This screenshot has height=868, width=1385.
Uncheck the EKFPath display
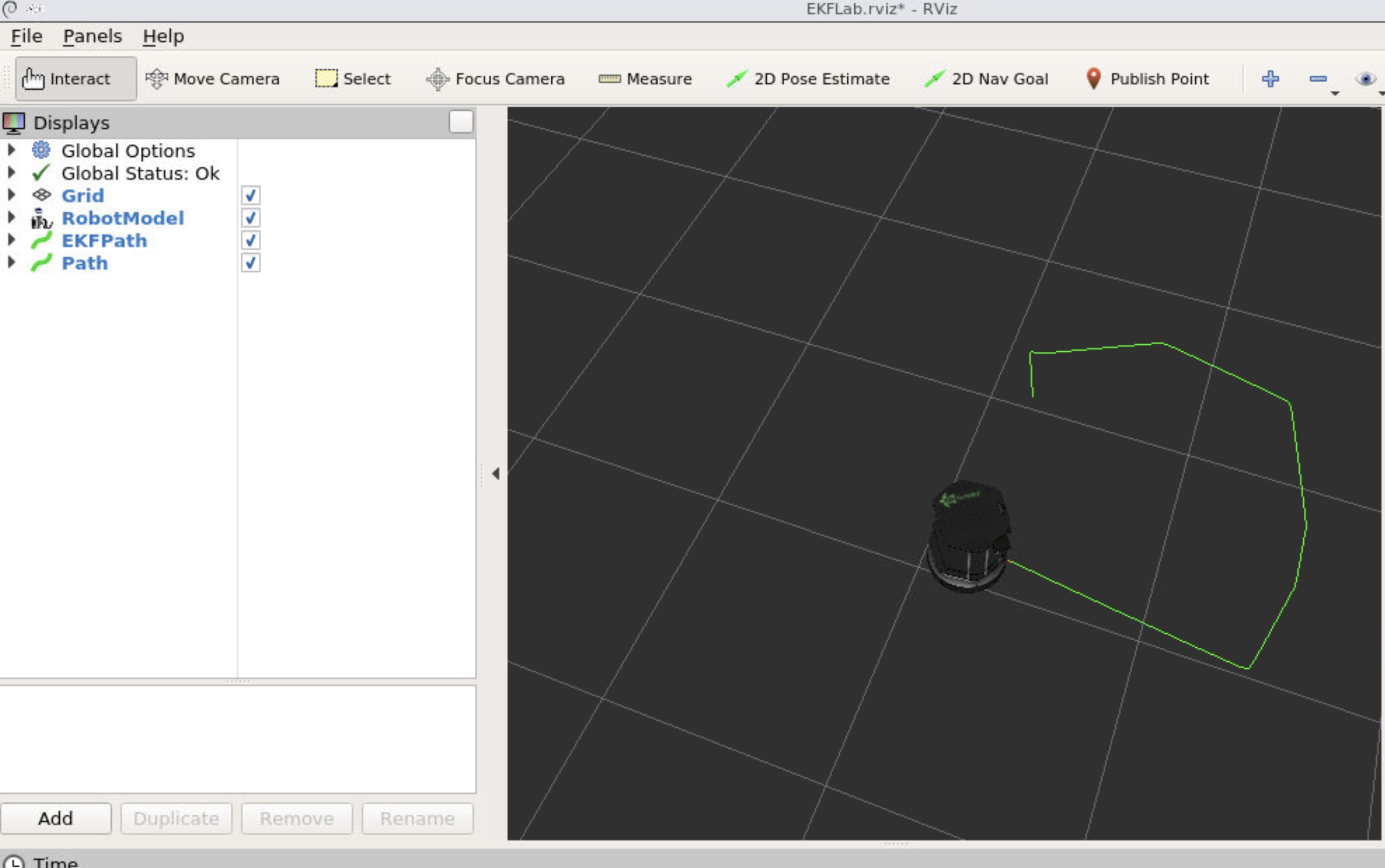click(x=250, y=240)
